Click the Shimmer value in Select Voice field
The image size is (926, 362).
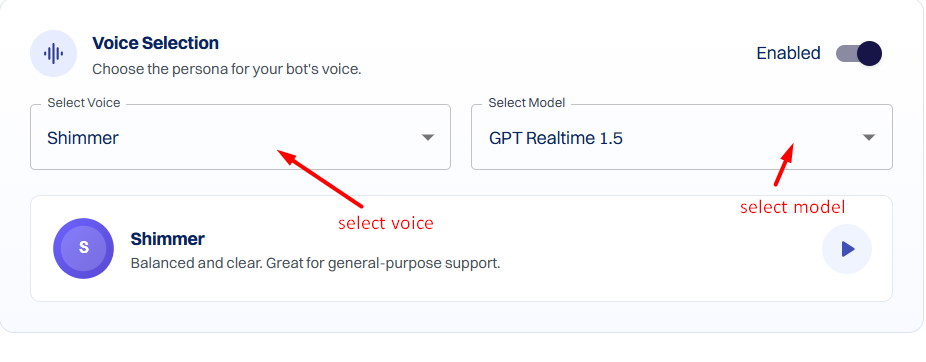[x=83, y=138]
